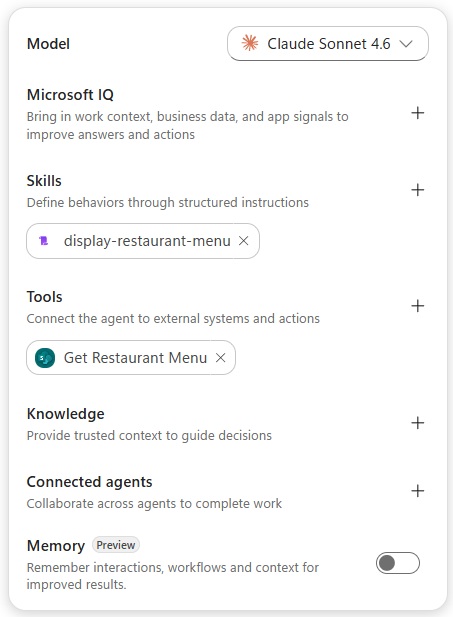Add a new skill using plus icon
453x617 pixels.
(x=418, y=190)
